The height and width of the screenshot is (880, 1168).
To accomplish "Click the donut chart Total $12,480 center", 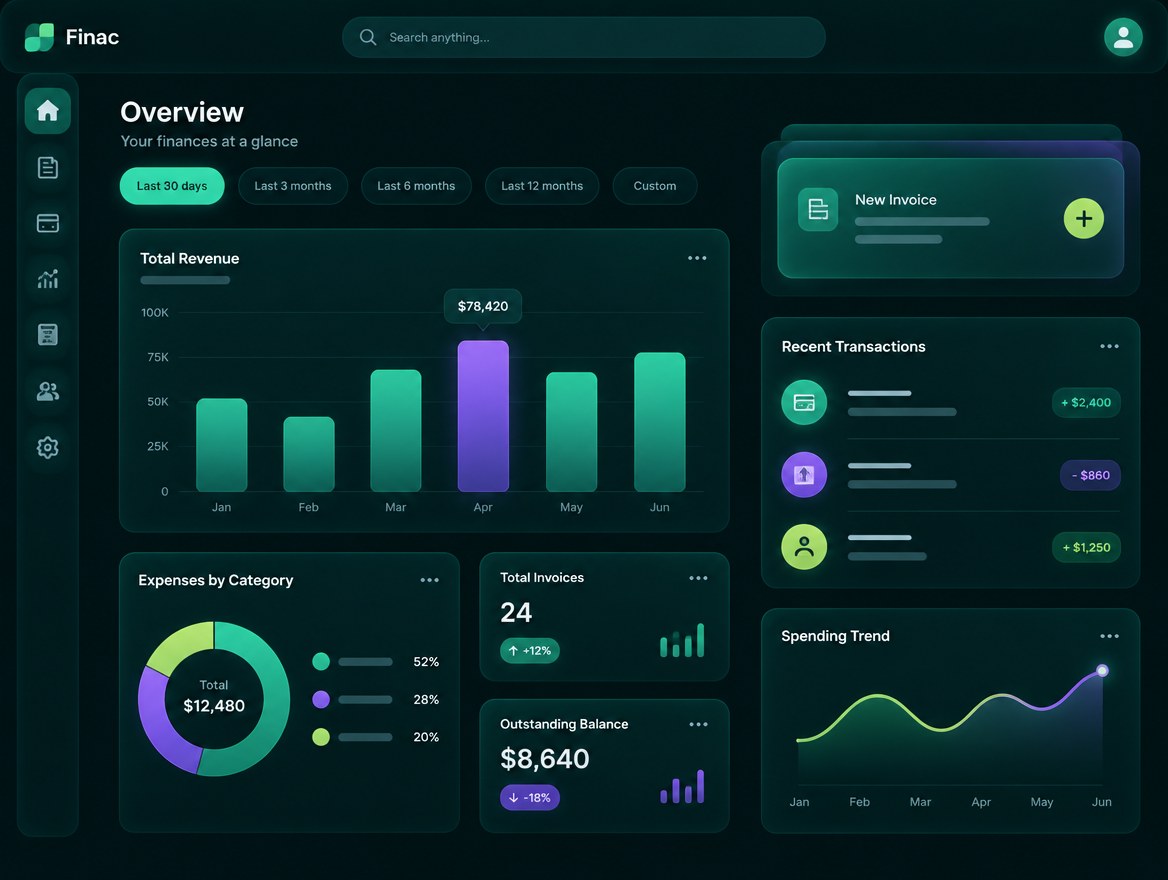I will [214, 697].
